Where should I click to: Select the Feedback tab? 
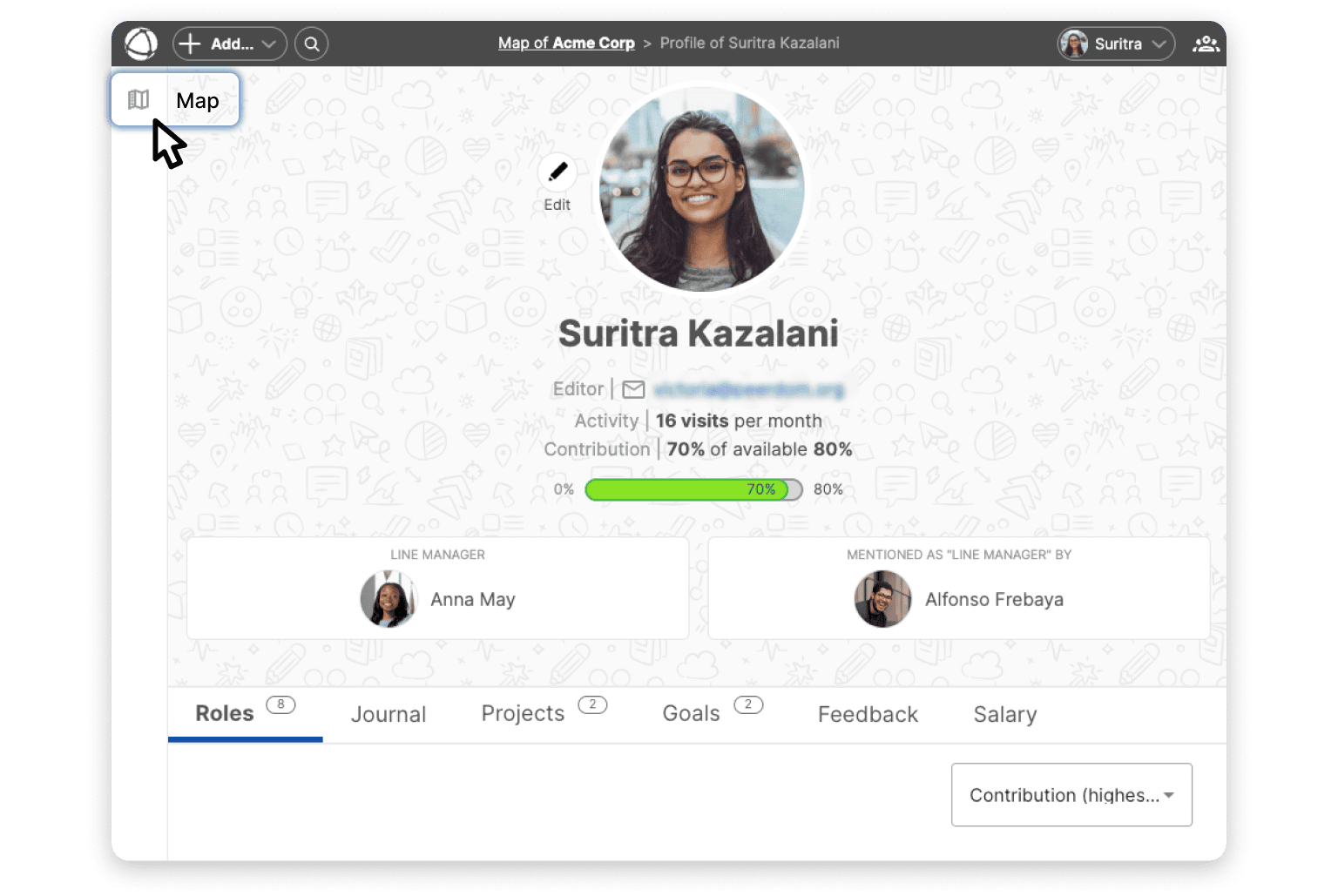point(868,714)
